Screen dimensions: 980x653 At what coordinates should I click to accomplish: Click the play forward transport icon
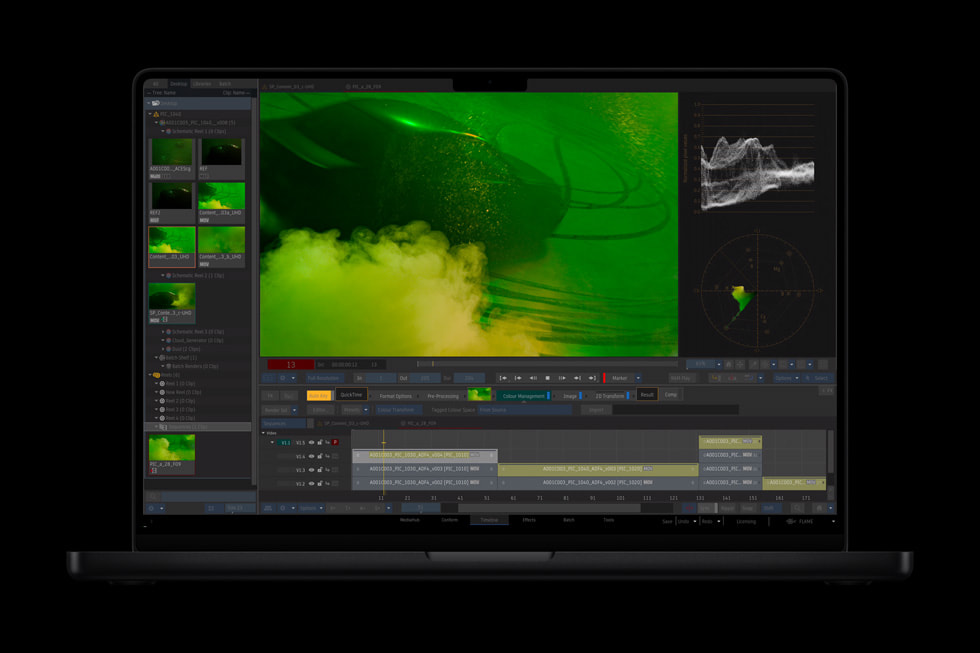click(x=563, y=378)
